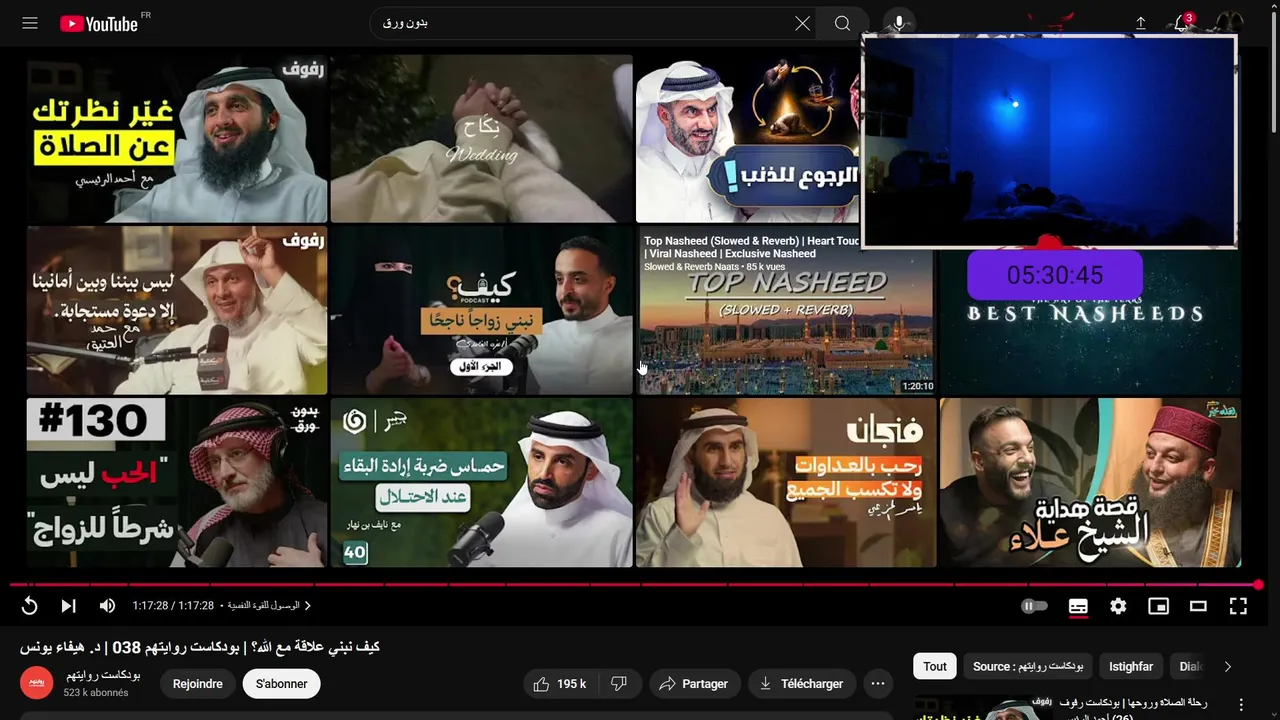This screenshot has height=720, width=1280.
Task: Click the video title text
Action: pyautogui.click(x=200, y=647)
